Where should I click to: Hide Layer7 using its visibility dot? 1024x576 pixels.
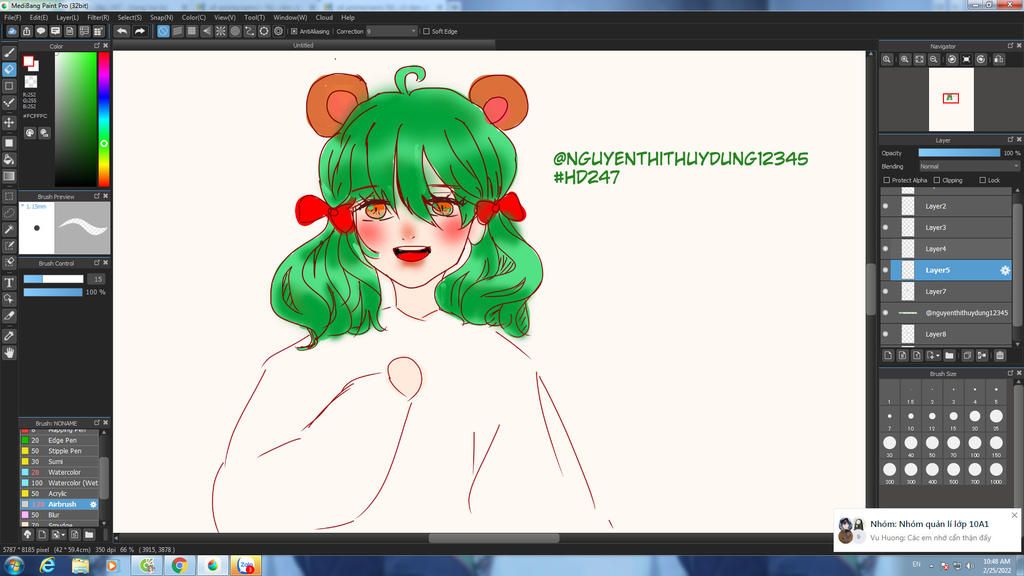point(886,291)
